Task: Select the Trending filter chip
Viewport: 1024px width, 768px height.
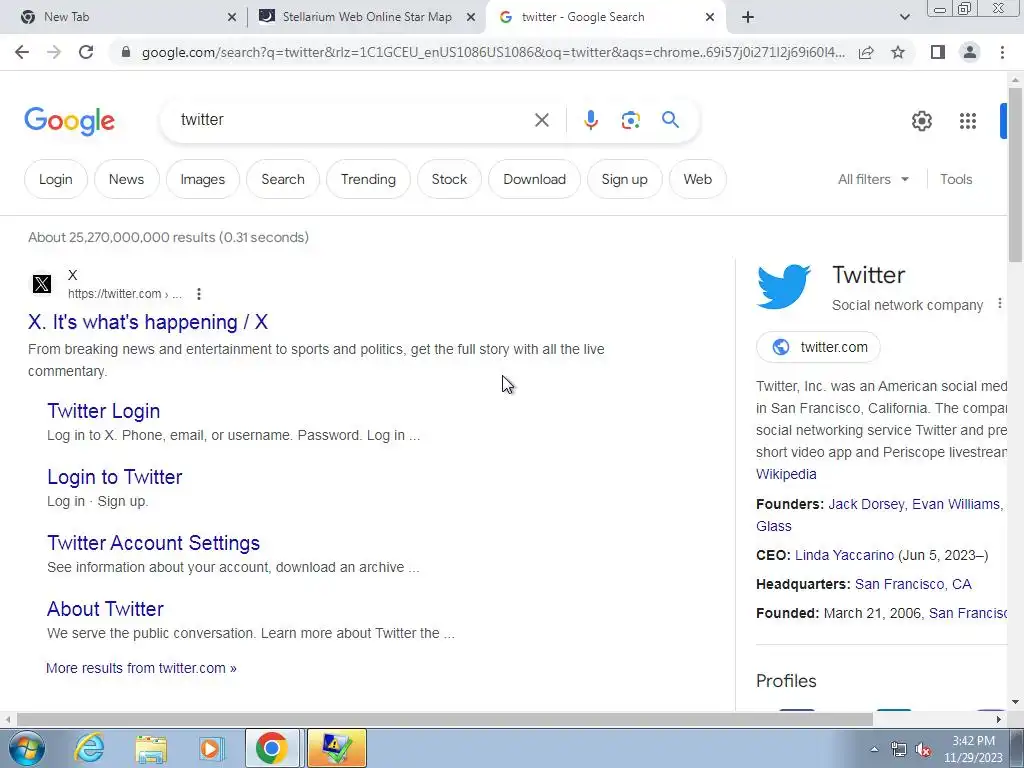Action: click(368, 179)
